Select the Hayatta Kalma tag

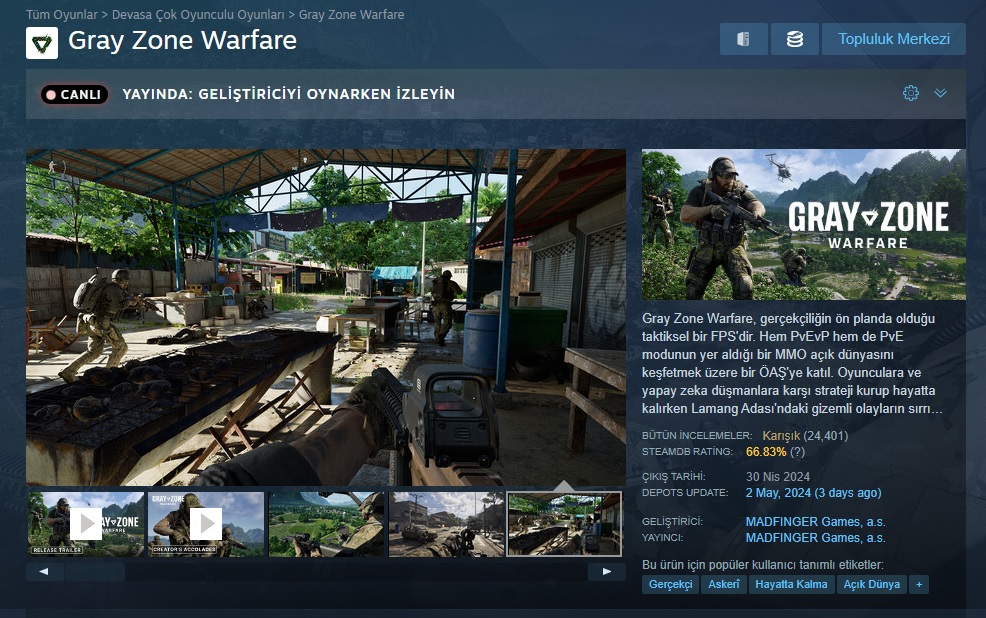791,584
